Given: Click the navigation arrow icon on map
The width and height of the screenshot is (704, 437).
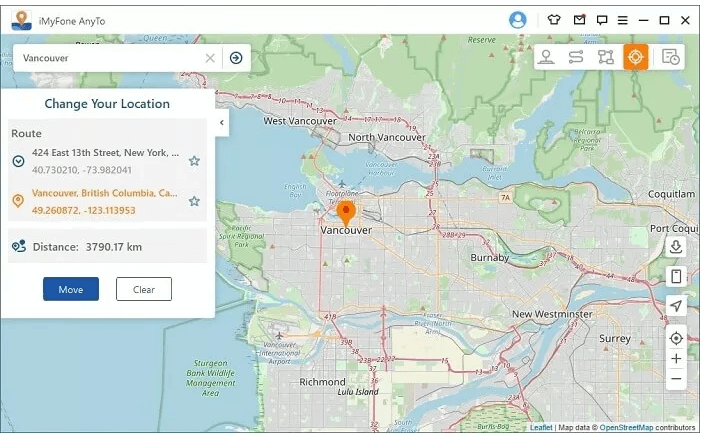Looking at the screenshot, I should pos(676,306).
